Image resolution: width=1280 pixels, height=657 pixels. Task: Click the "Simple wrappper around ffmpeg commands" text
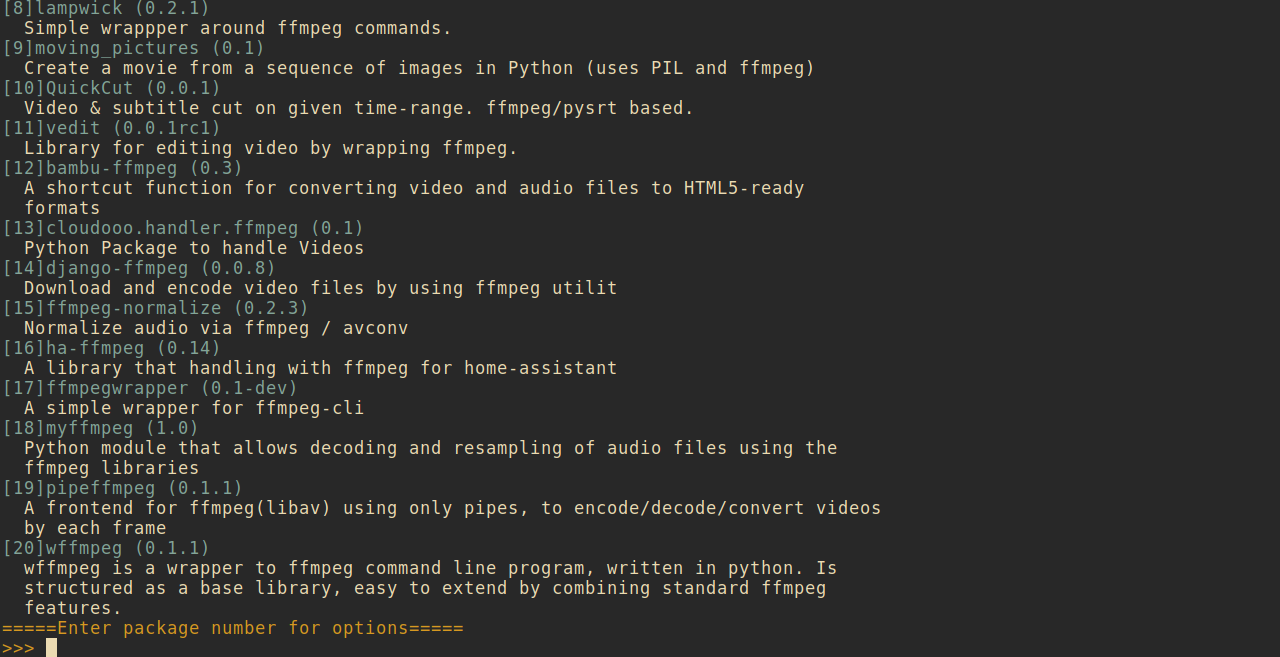click(x=238, y=28)
